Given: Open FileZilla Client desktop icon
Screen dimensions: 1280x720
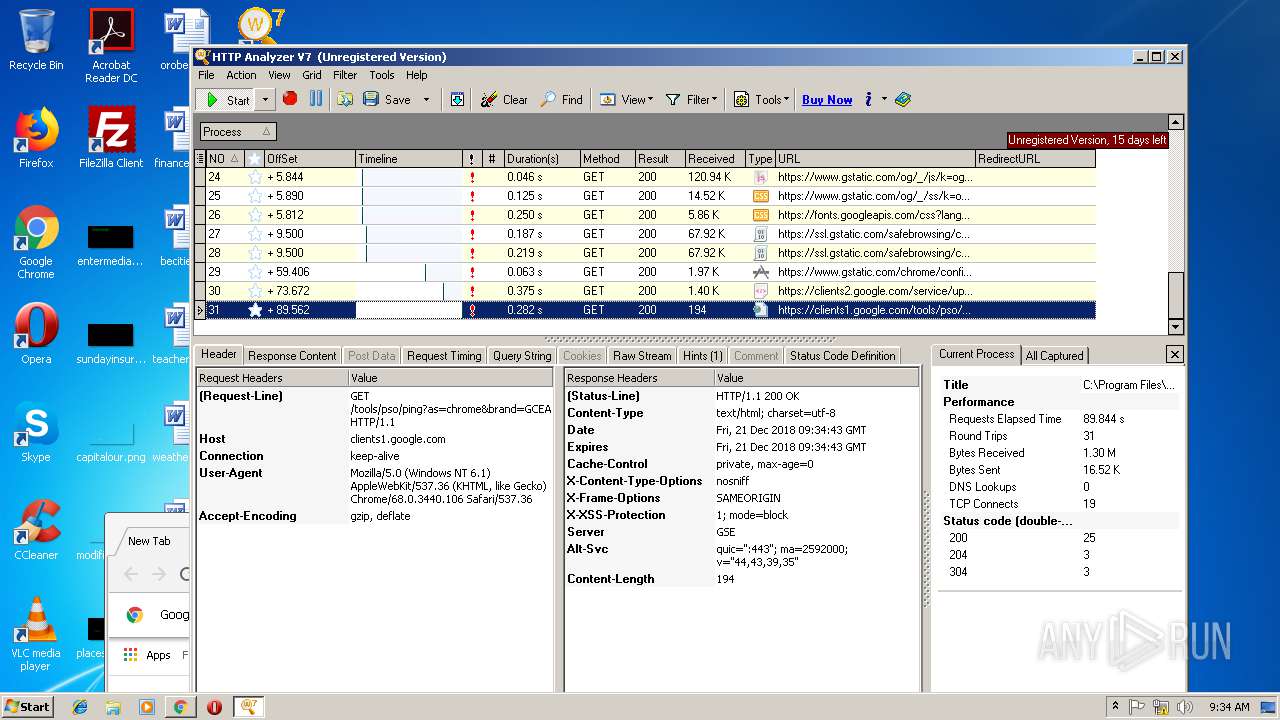Looking at the screenshot, I should point(111,138).
